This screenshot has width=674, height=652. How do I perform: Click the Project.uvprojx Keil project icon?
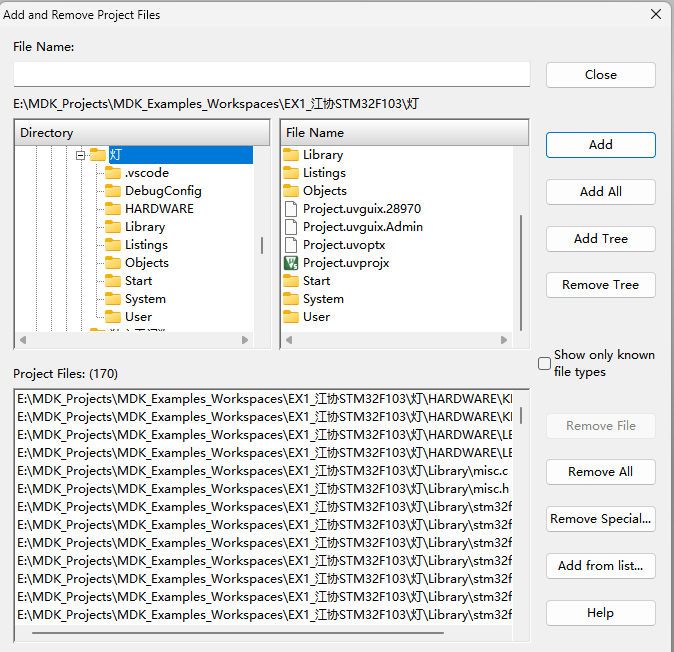(291, 263)
